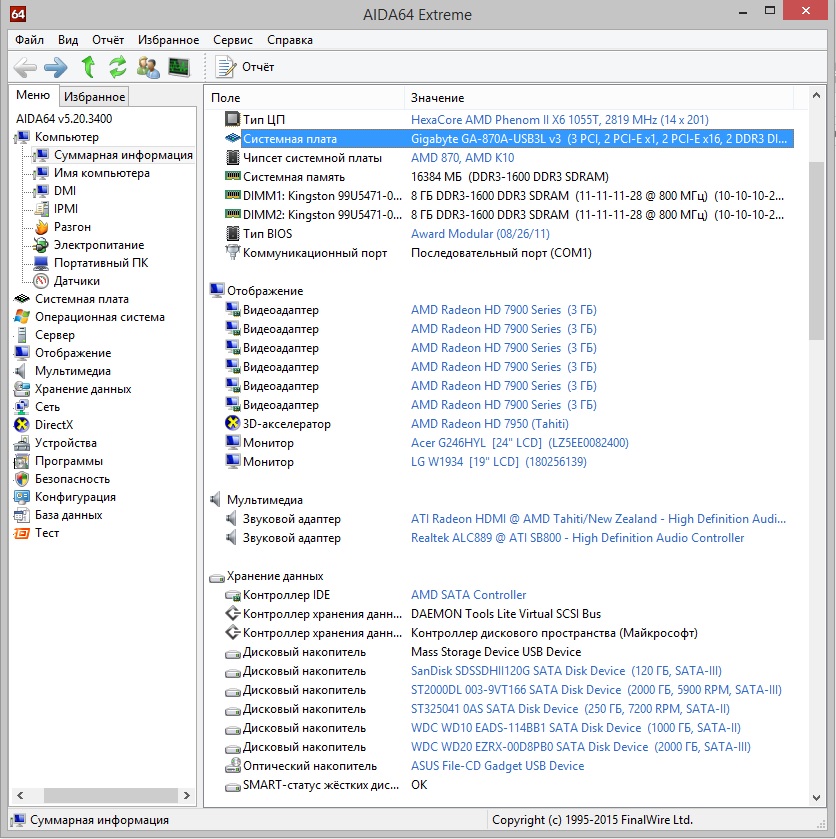Open HexaCore AMD Phenom II X6 link

559,120
